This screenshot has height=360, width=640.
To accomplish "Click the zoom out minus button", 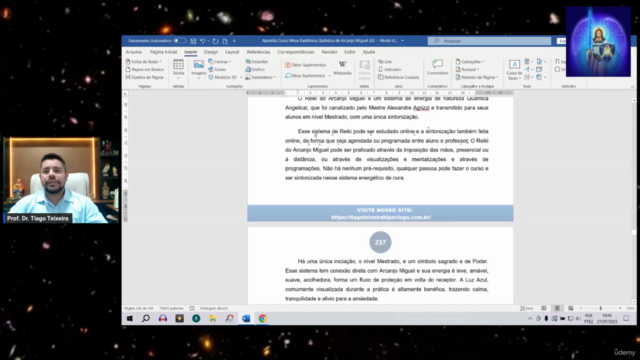I will (580, 309).
